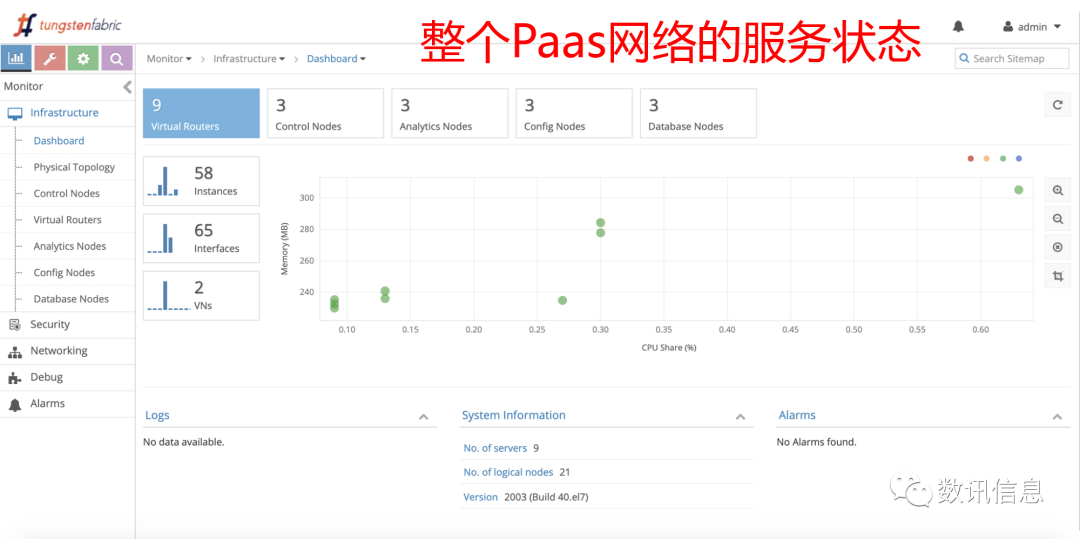This screenshot has width=1080, height=539.
Task: Click the Version link
Action: [x=481, y=497]
